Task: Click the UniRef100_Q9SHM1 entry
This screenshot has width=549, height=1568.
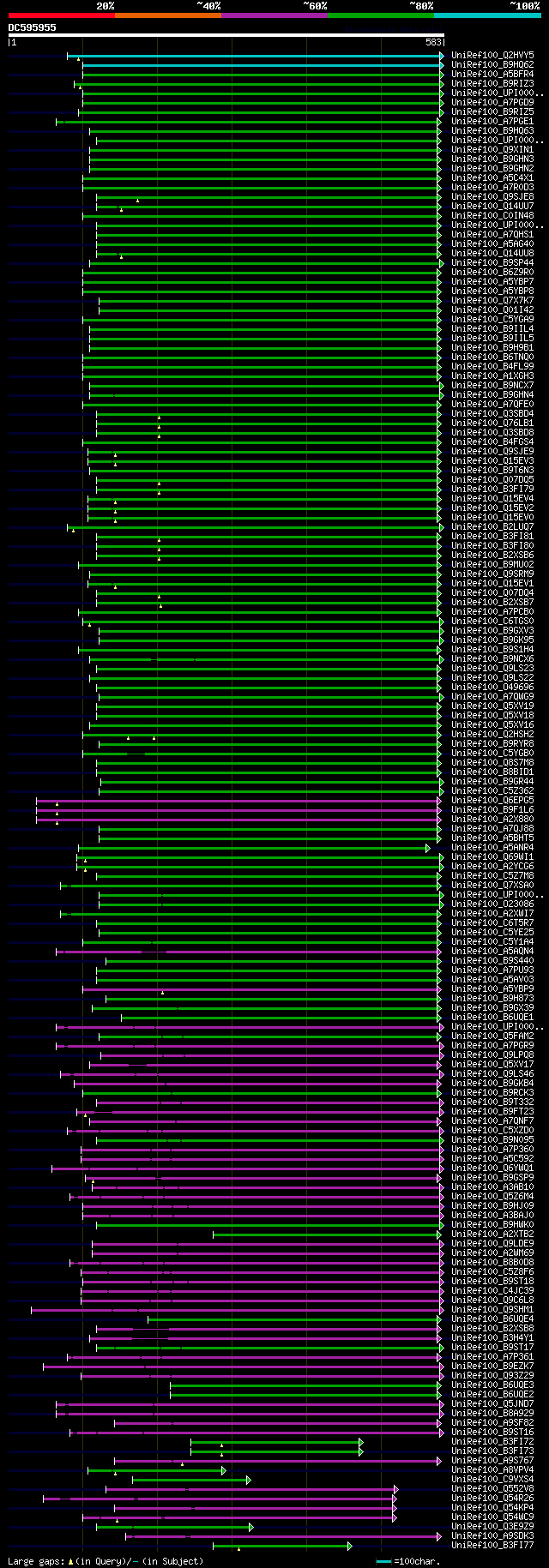Action: click(492, 1310)
